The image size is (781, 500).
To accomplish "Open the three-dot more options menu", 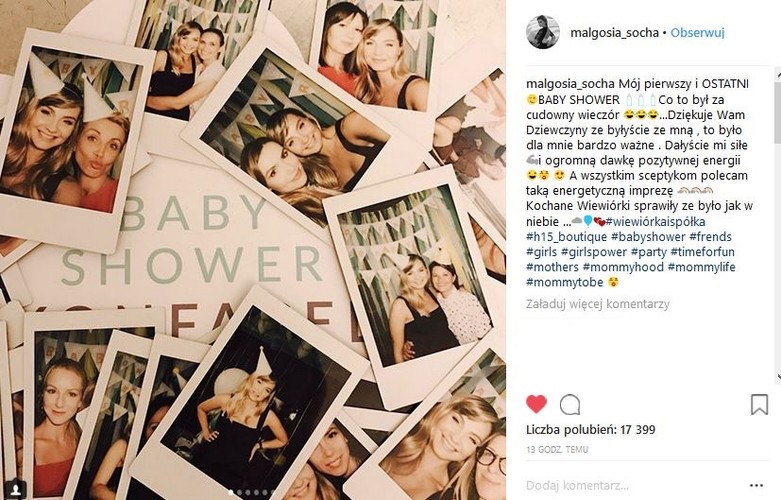I will tap(756, 486).
